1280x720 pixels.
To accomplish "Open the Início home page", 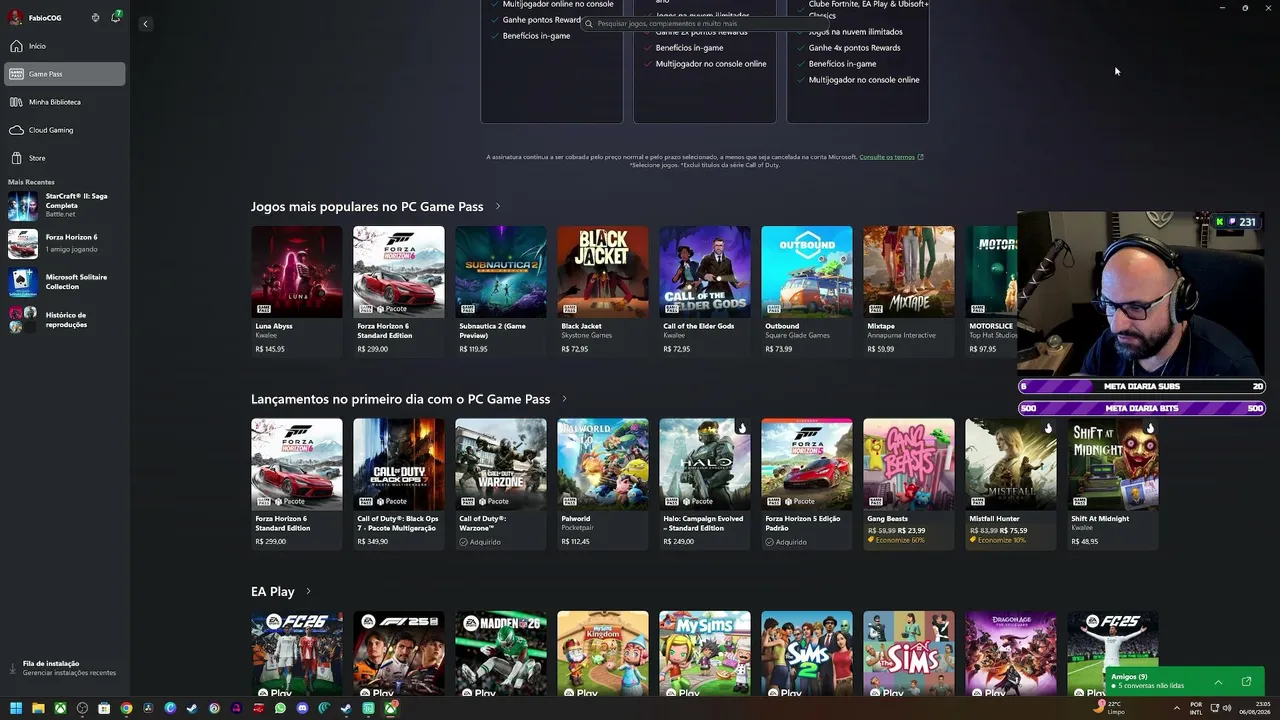I will tap(65, 46).
